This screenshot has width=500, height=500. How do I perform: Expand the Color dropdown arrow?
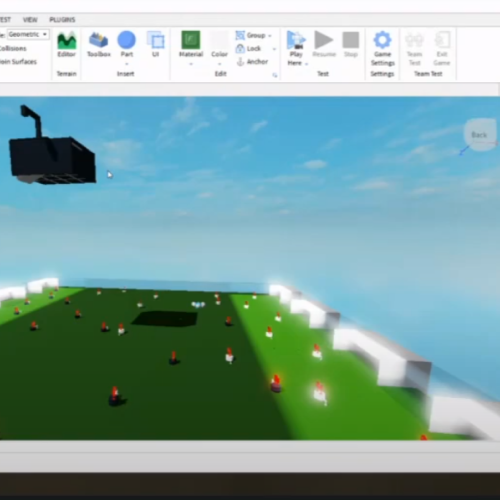pos(219,64)
